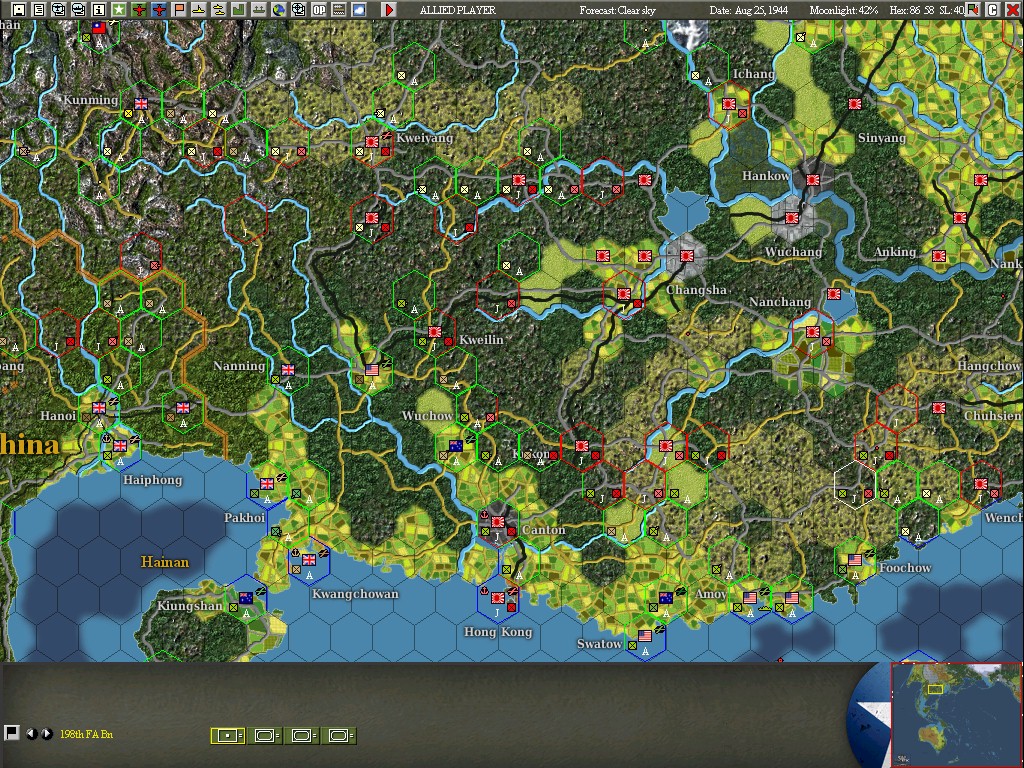
Task: Open the second aircraft database icon
Action: pyautogui.click(x=78, y=10)
